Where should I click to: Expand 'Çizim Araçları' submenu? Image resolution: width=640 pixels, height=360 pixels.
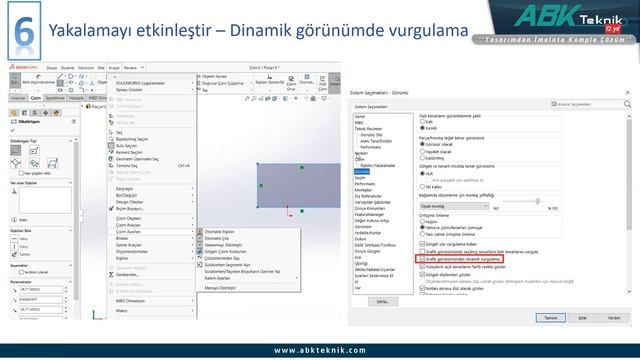click(153, 225)
